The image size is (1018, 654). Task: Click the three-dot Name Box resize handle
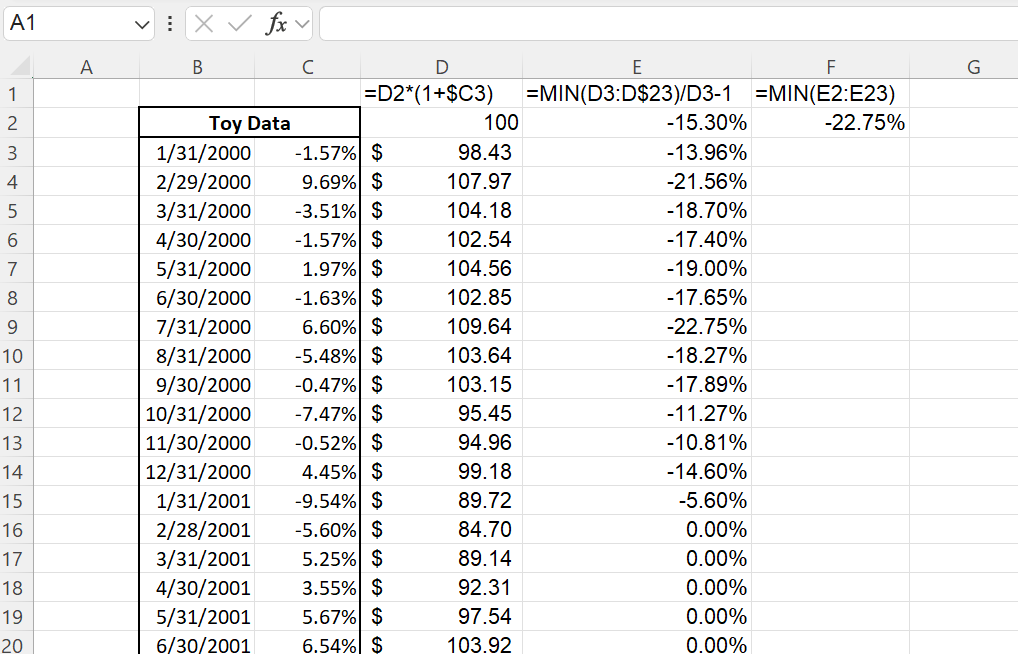pos(170,24)
